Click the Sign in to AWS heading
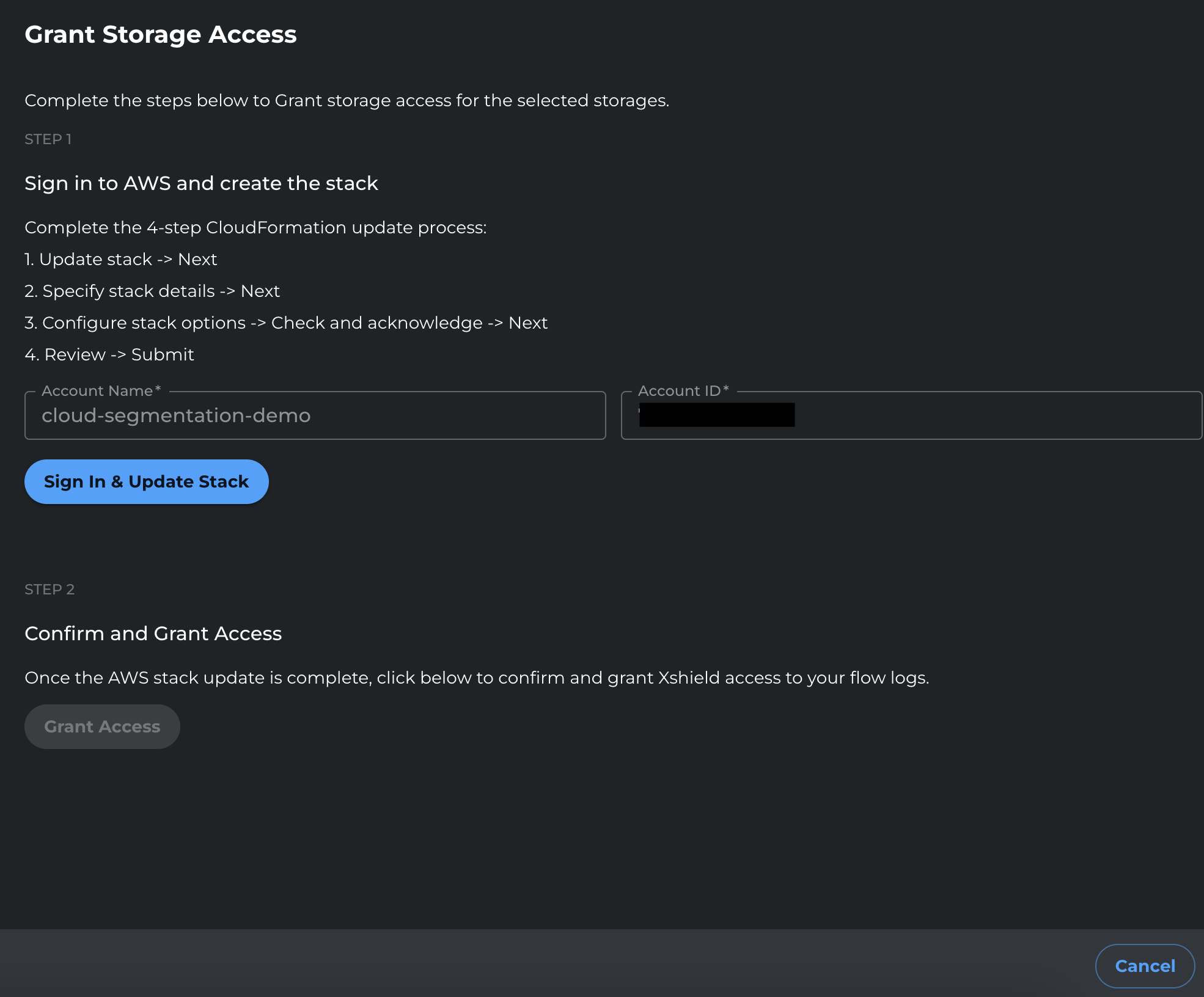1204x997 pixels. pos(201,183)
